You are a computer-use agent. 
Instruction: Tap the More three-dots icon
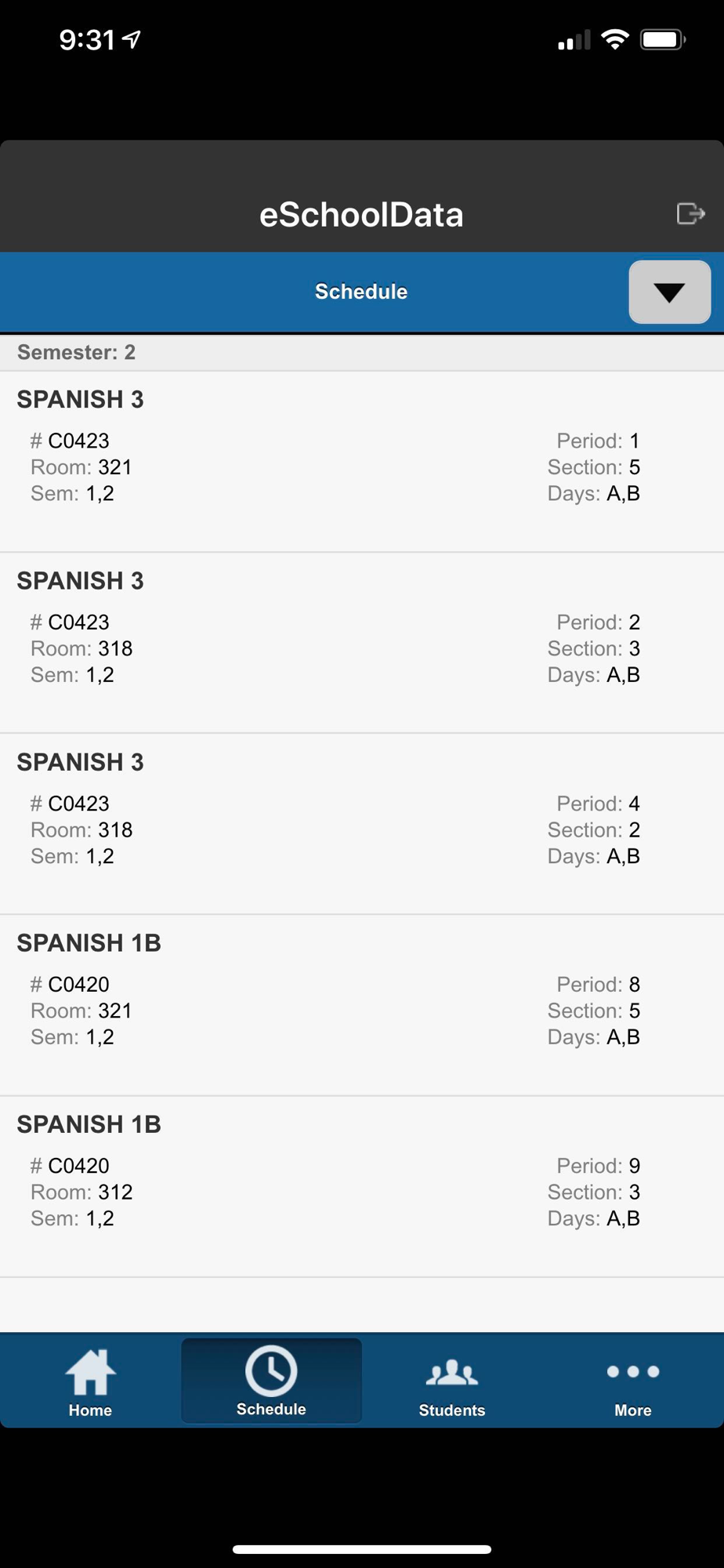point(633,1371)
